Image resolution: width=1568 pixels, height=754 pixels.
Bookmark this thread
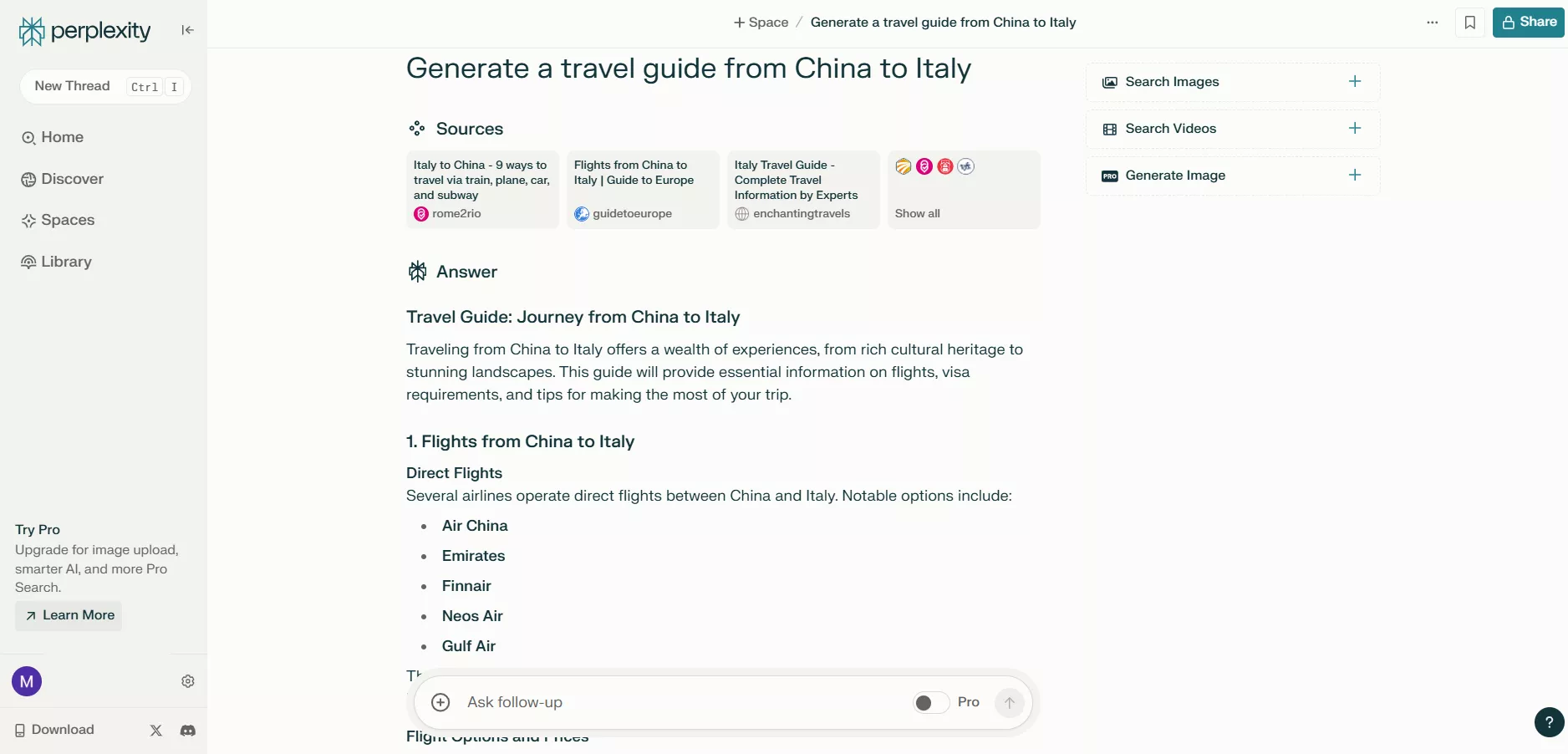point(1470,23)
